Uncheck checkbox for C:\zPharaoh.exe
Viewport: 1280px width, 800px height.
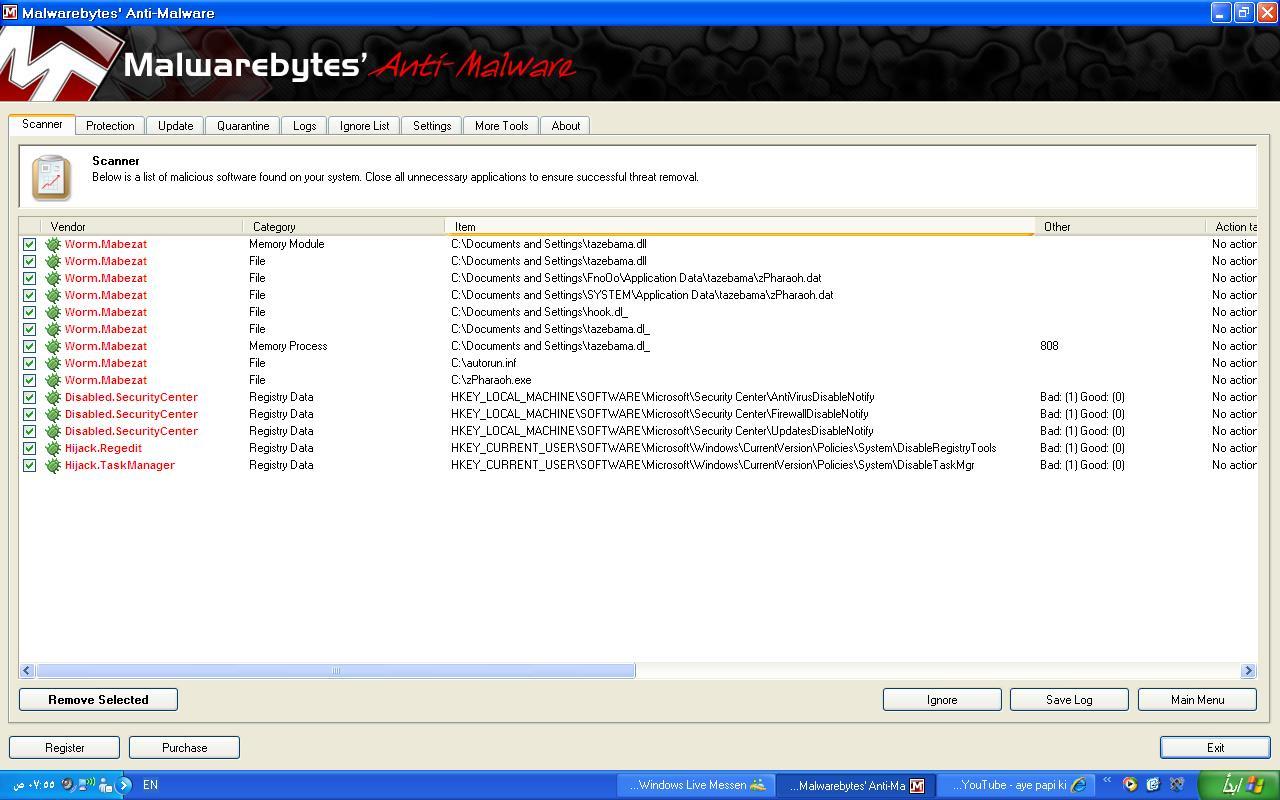[x=29, y=380]
